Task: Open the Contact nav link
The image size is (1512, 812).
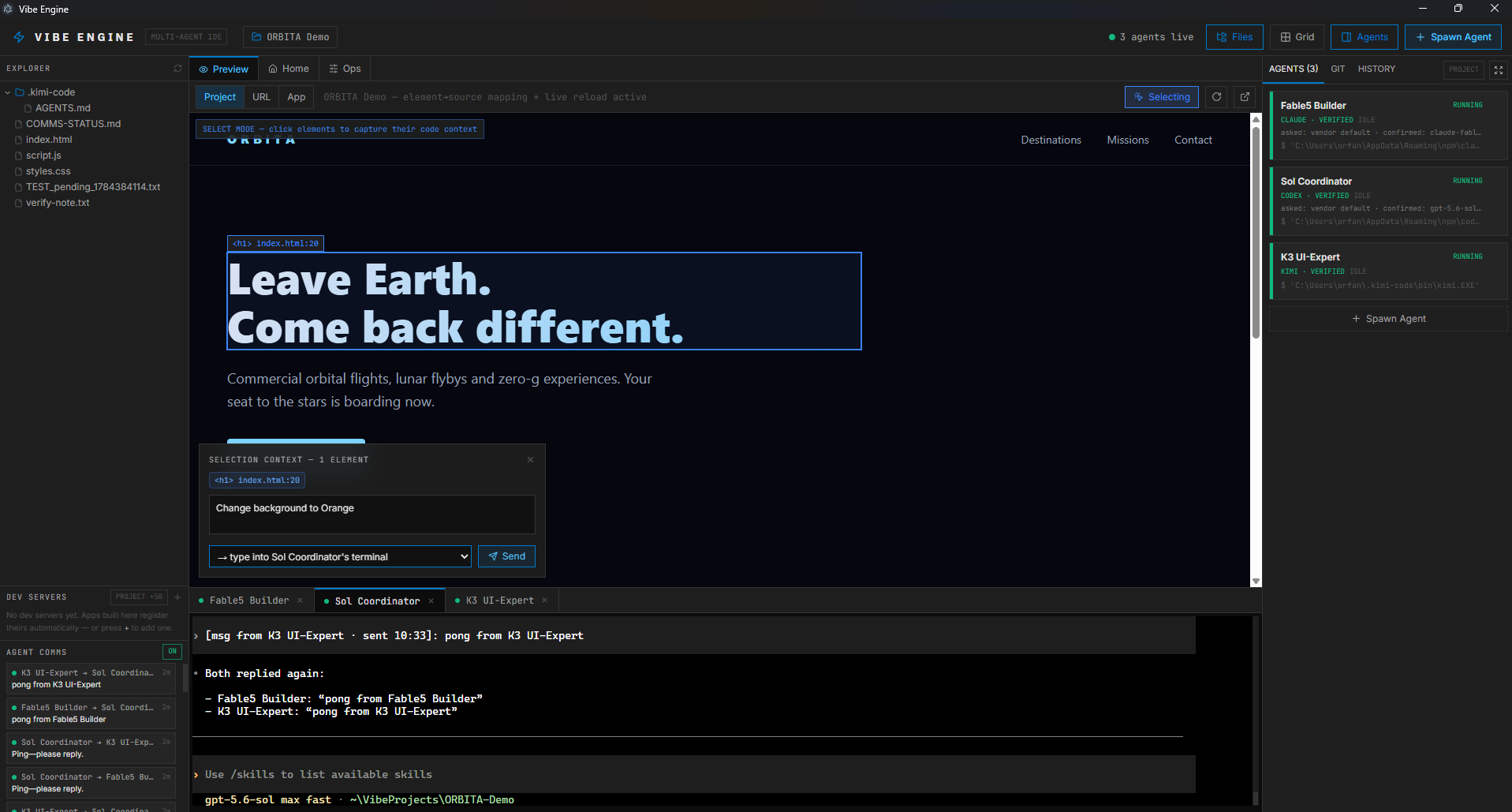Action: click(x=1193, y=140)
